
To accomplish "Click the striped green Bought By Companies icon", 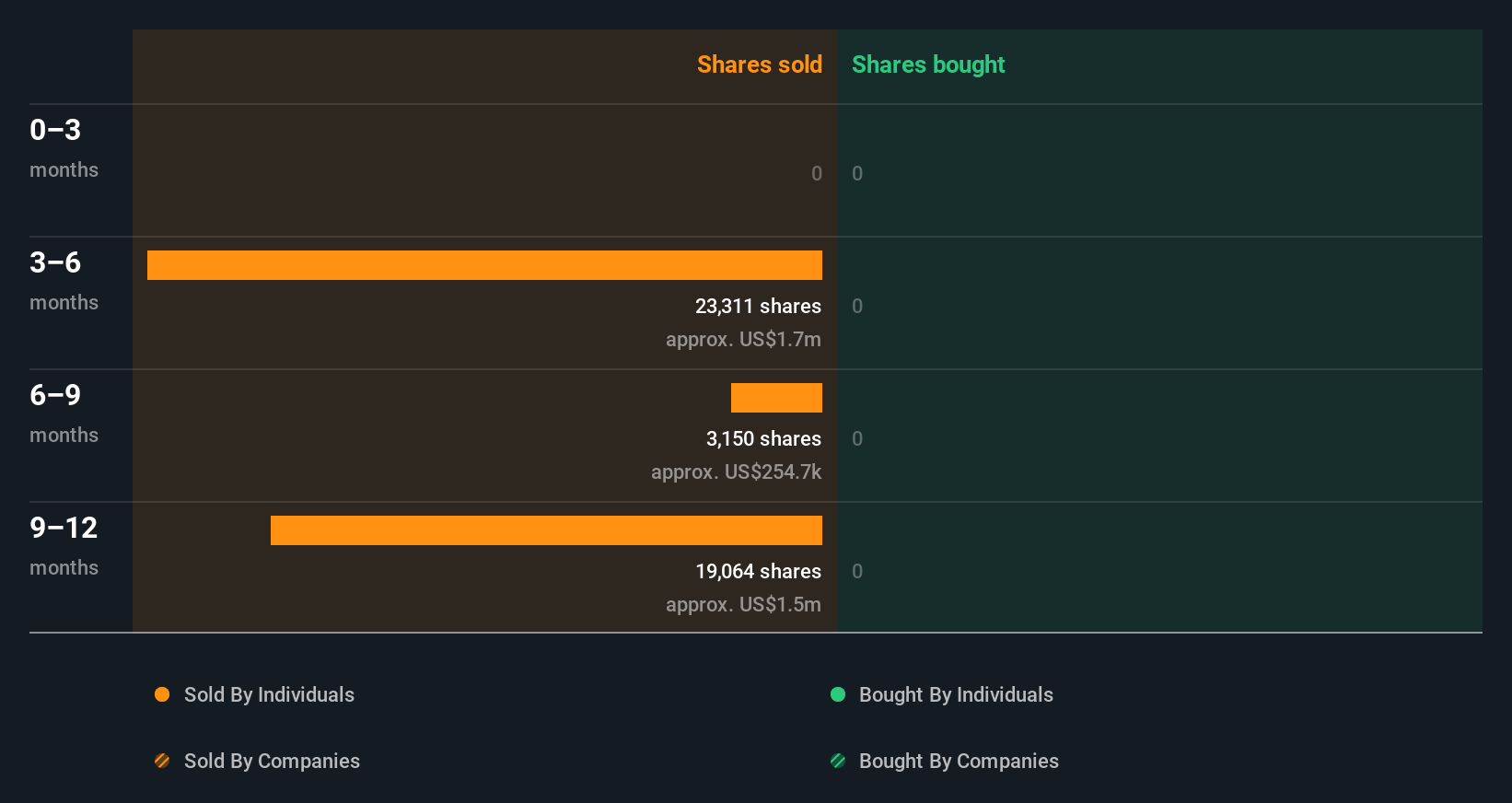I will click(838, 761).
